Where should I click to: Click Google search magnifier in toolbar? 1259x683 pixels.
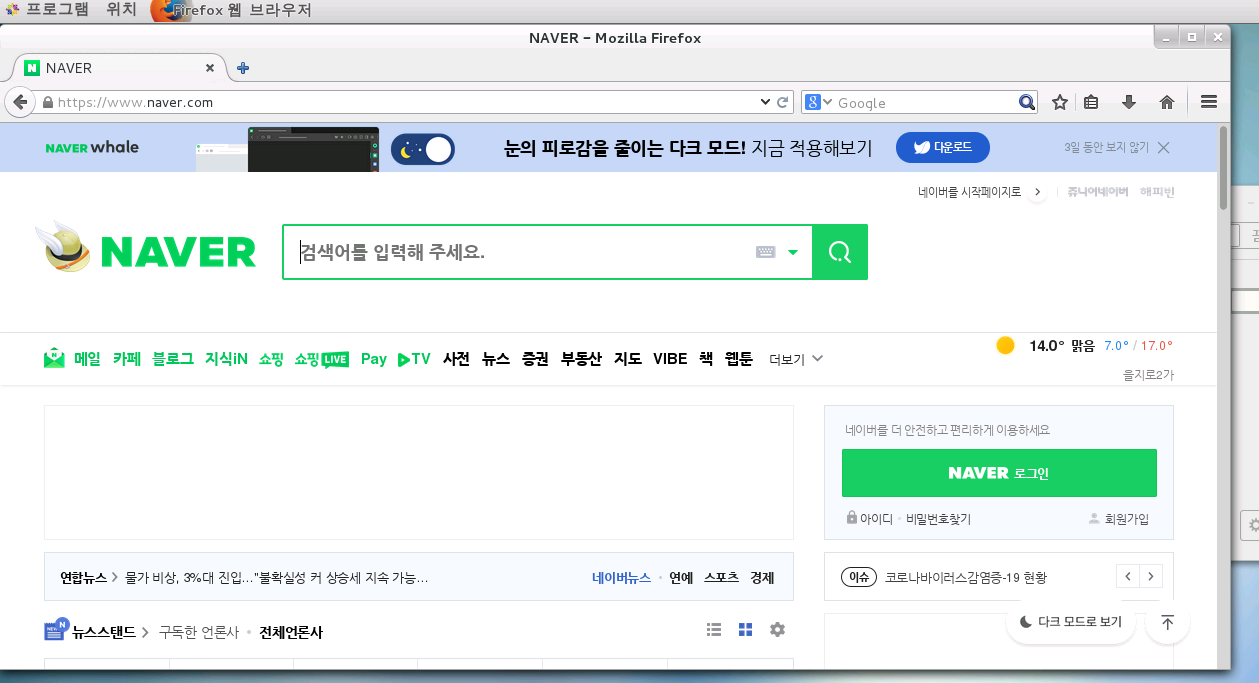click(x=1027, y=102)
